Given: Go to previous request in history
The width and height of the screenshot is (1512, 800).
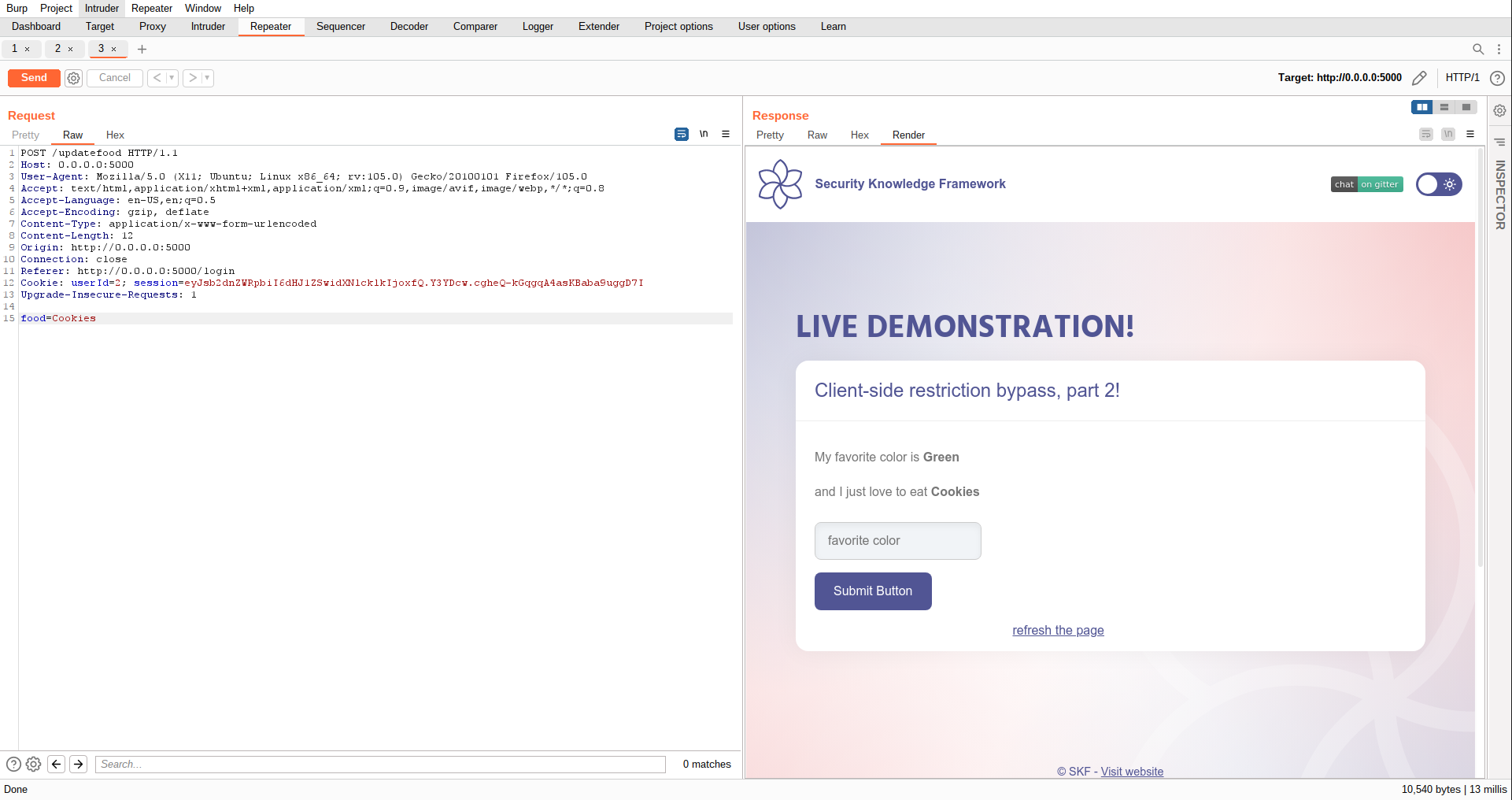Looking at the screenshot, I should point(157,78).
